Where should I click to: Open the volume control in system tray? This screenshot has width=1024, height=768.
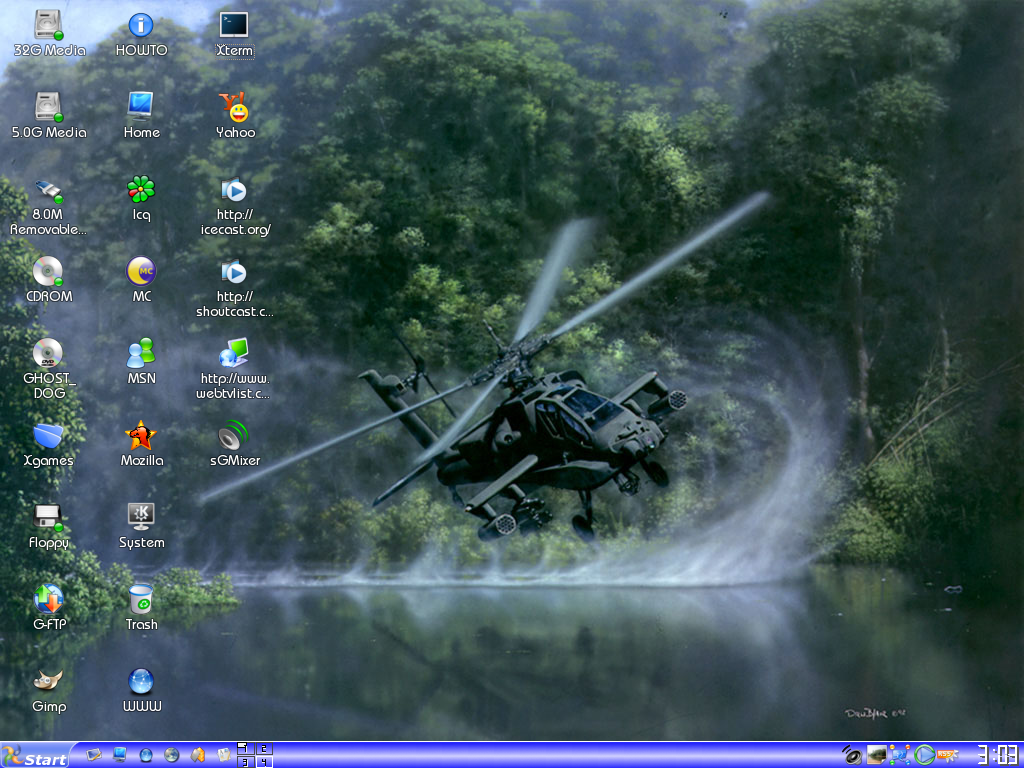(x=852, y=754)
